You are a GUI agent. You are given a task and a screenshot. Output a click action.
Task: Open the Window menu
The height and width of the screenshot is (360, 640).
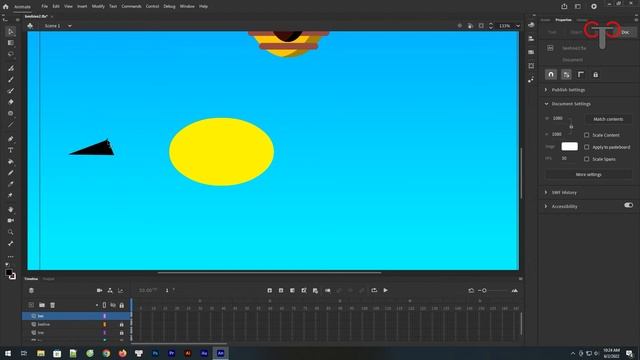187,7
